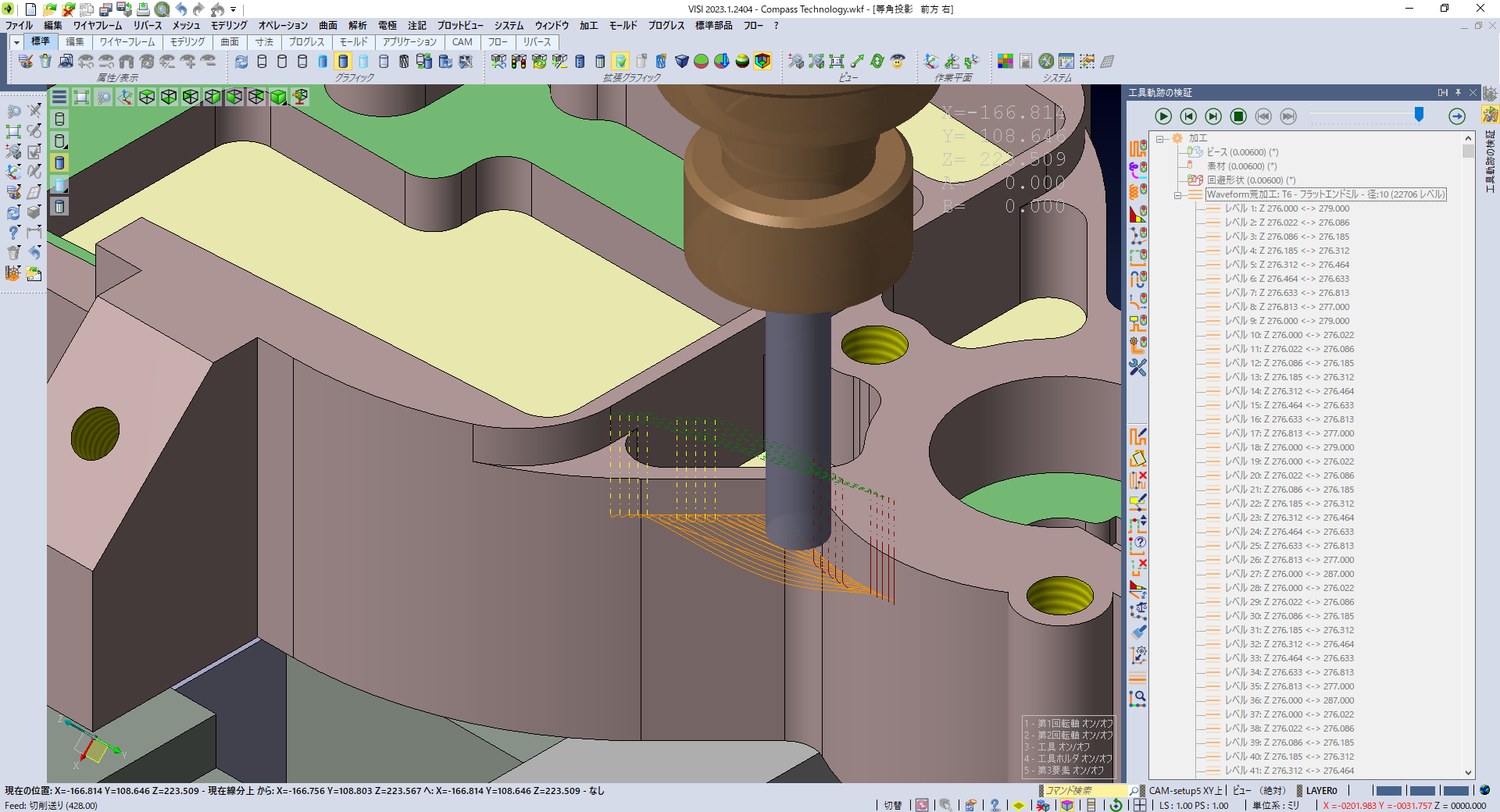Viewport: 1500px width, 812px height.
Task: Click the 切替 status bar button
Action: pyautogui.click(x=893, y=806)
